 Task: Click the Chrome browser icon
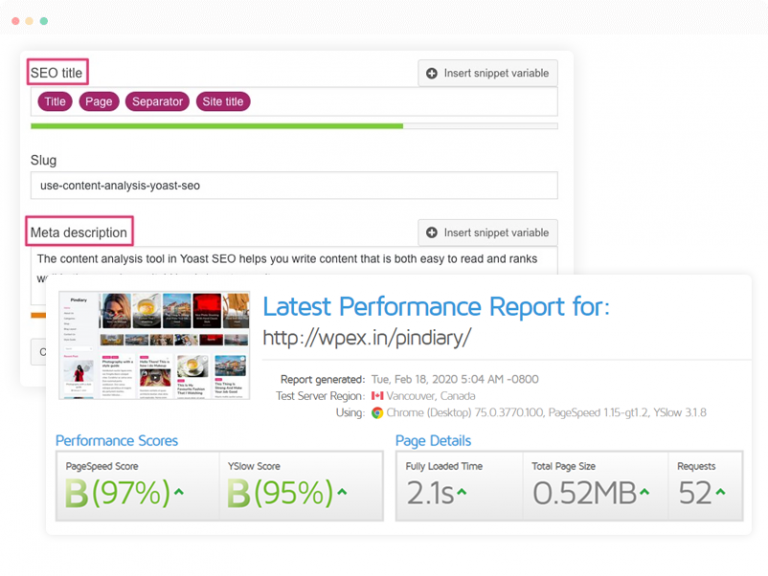[x=377, y=413]
